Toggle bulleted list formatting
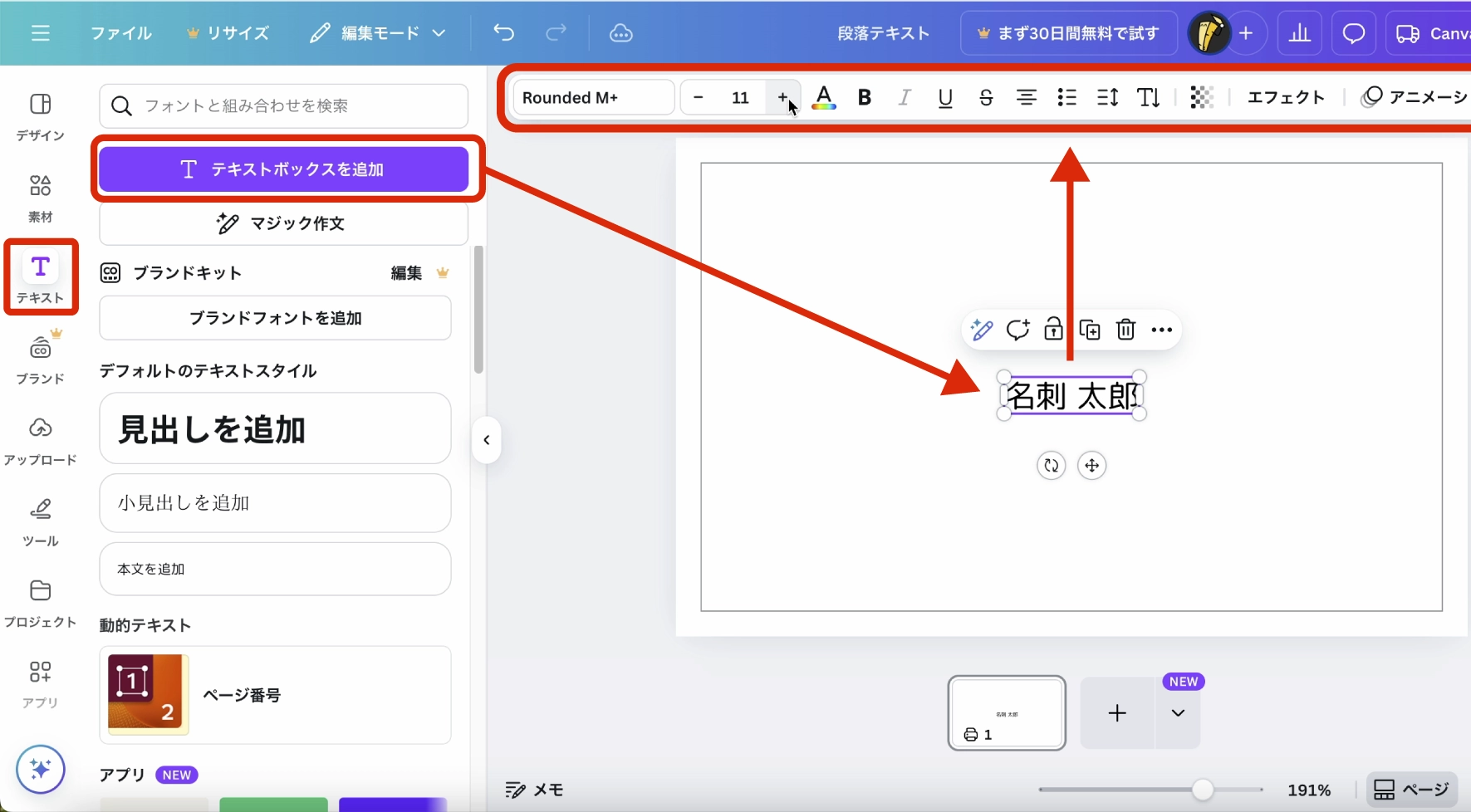1471x812 pixels. point(1067,98)
